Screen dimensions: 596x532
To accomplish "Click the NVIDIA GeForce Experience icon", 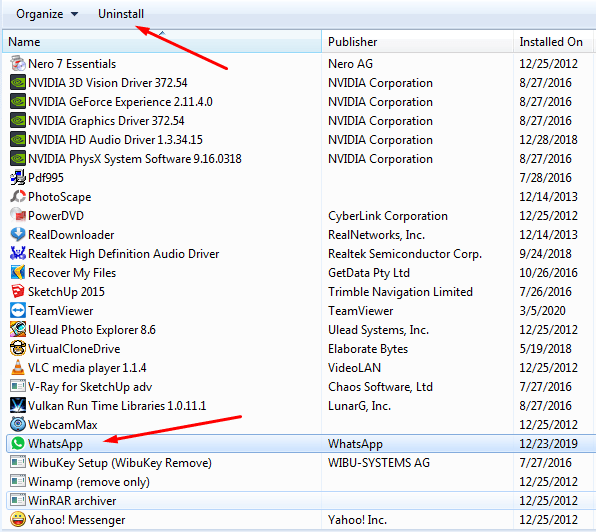I will click(x=18, y=101).
